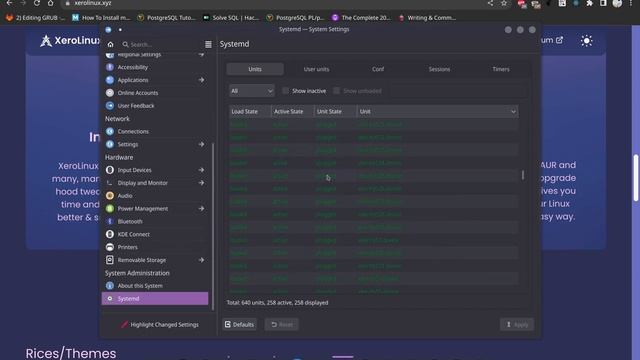Open the Editing GRUB bookmark

pos(36,18)
